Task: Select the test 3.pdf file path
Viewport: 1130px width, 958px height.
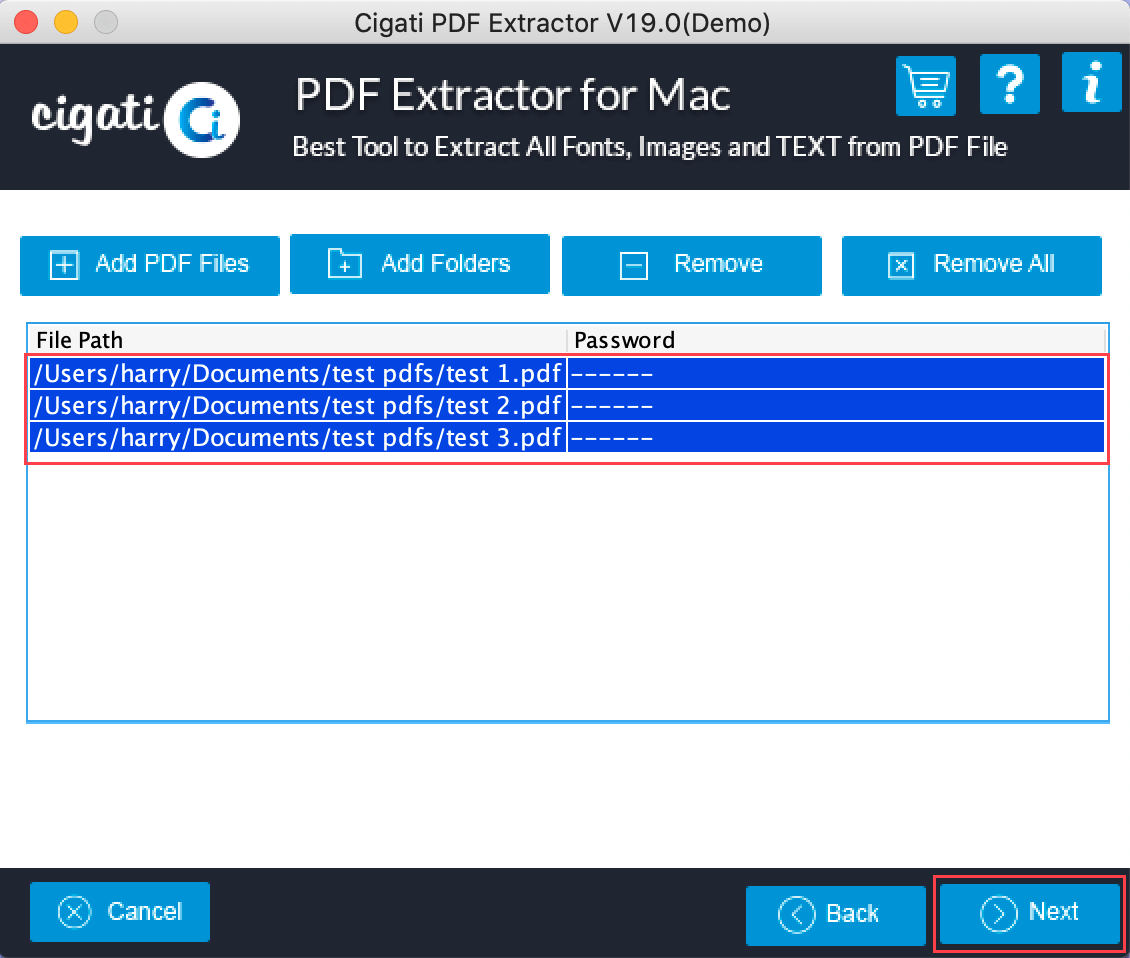Action: tap(298, 437)
